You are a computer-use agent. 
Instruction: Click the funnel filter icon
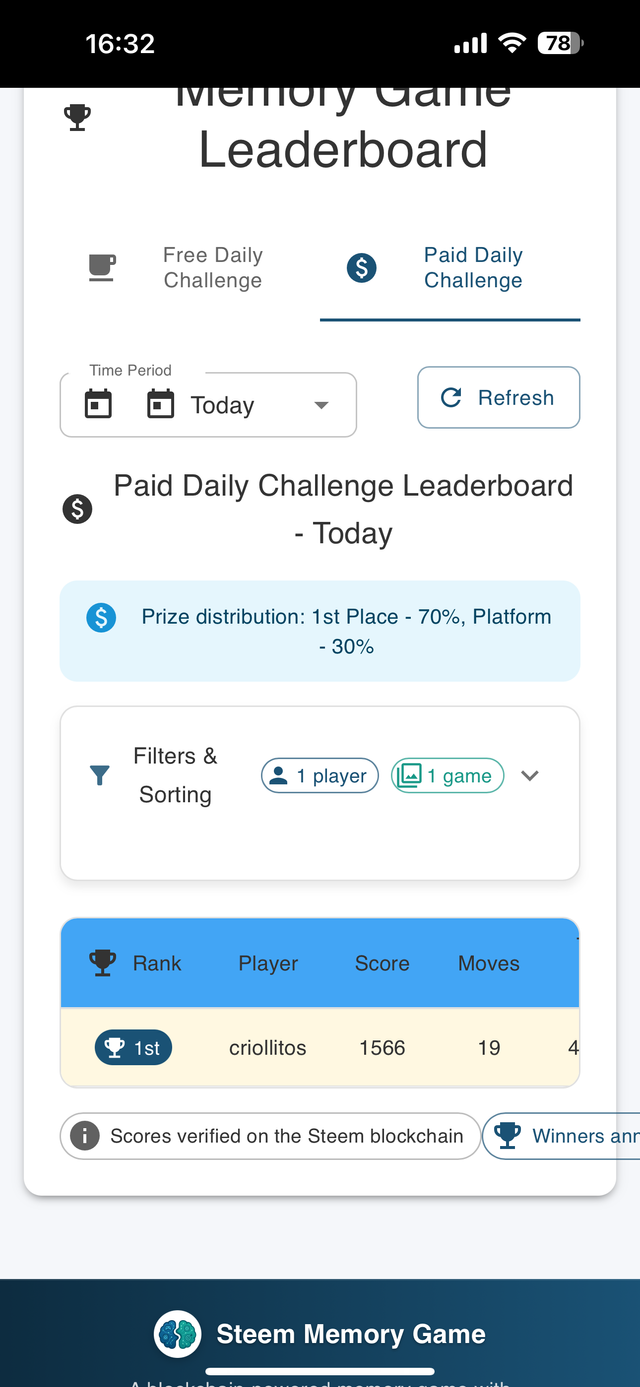pos(100,775)
